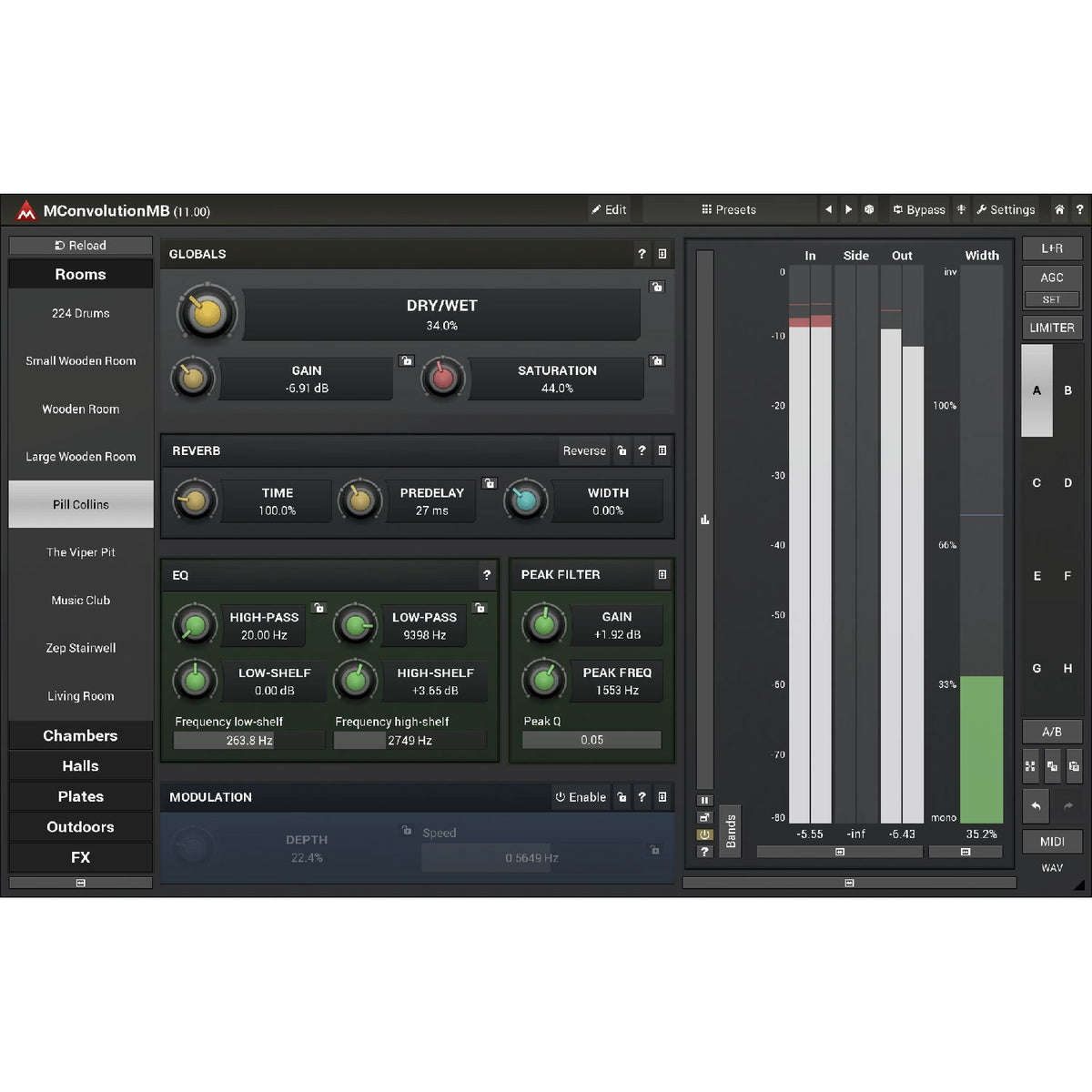Open the Edit screen

tap(609, 209)
